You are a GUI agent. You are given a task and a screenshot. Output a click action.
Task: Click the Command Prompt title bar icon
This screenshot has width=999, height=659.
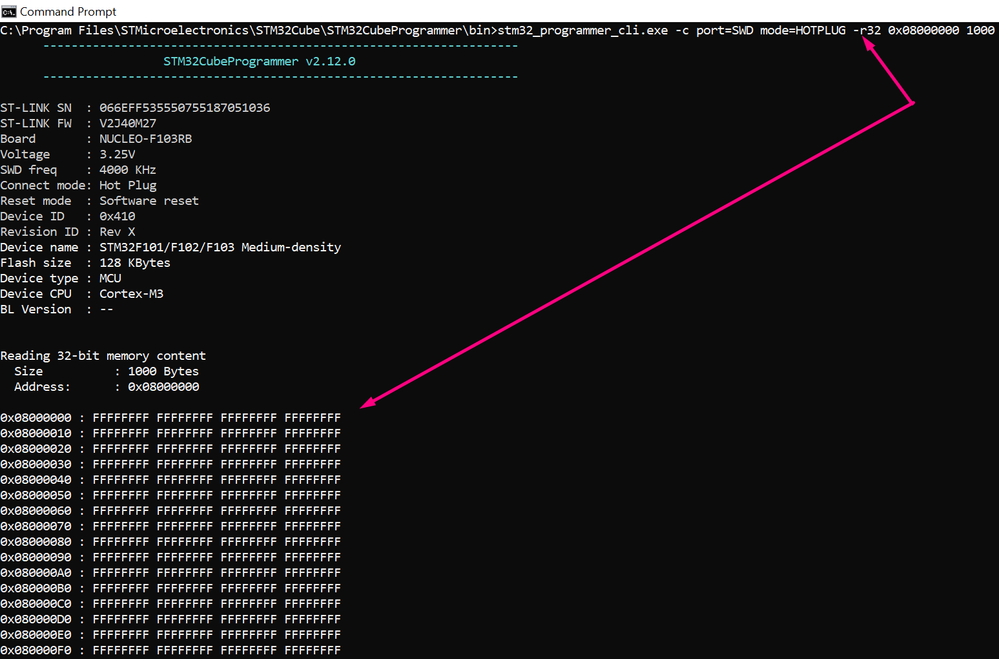pos(8,11)
